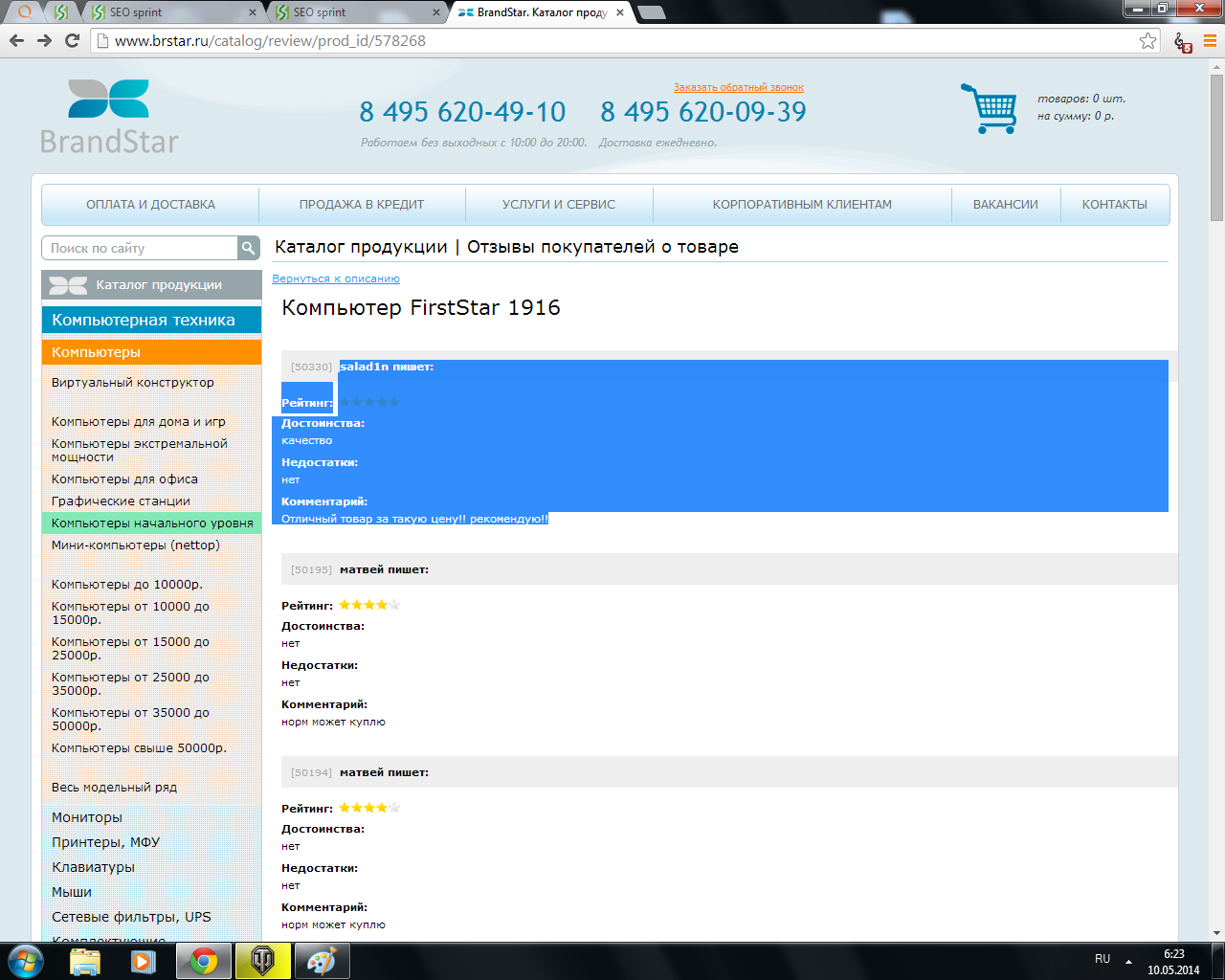Image resolution: width=1225 pixels, height=980 pixels.
Task: Click review ID [50195] text
Action: [x=311, y=569]
